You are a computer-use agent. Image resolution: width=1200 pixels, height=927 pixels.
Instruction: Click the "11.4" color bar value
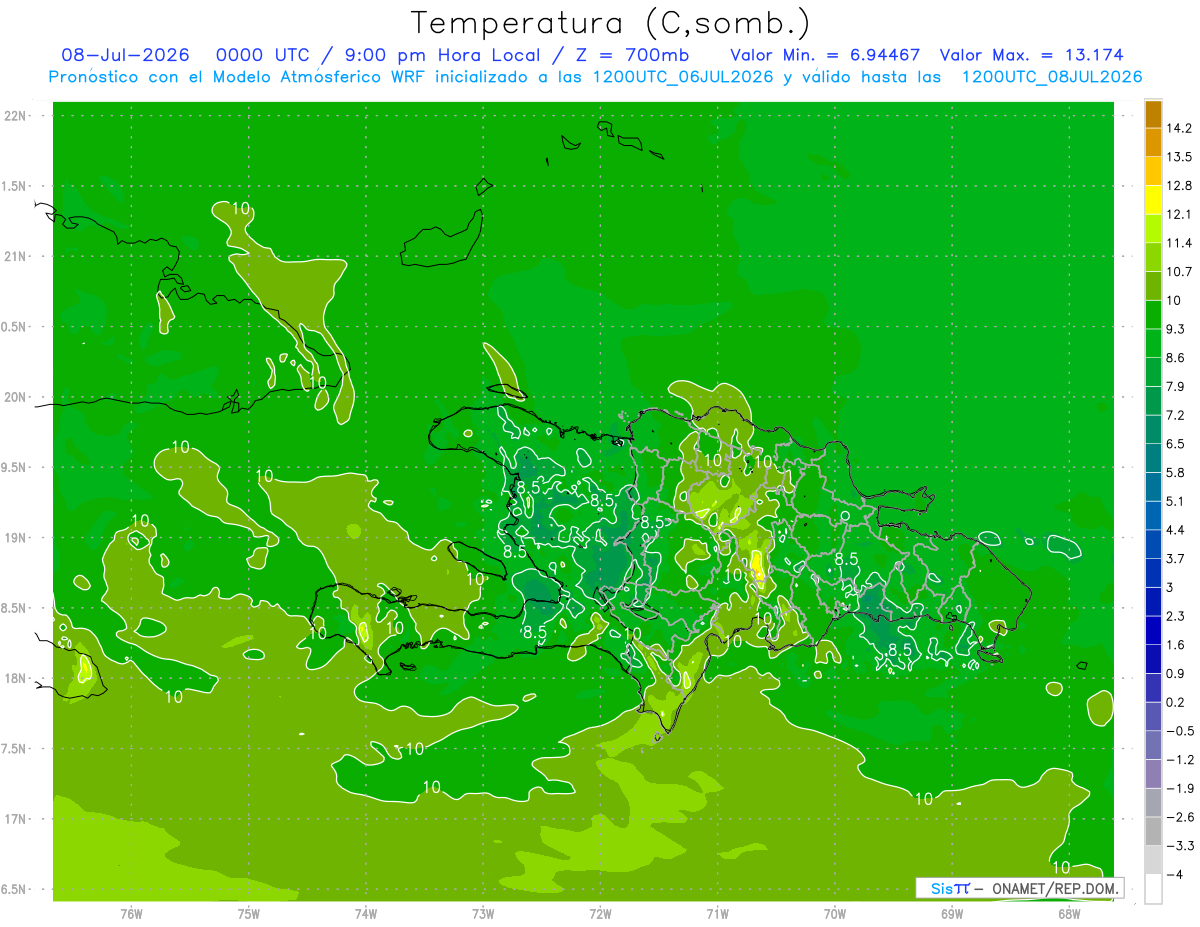pos(1180,243)
